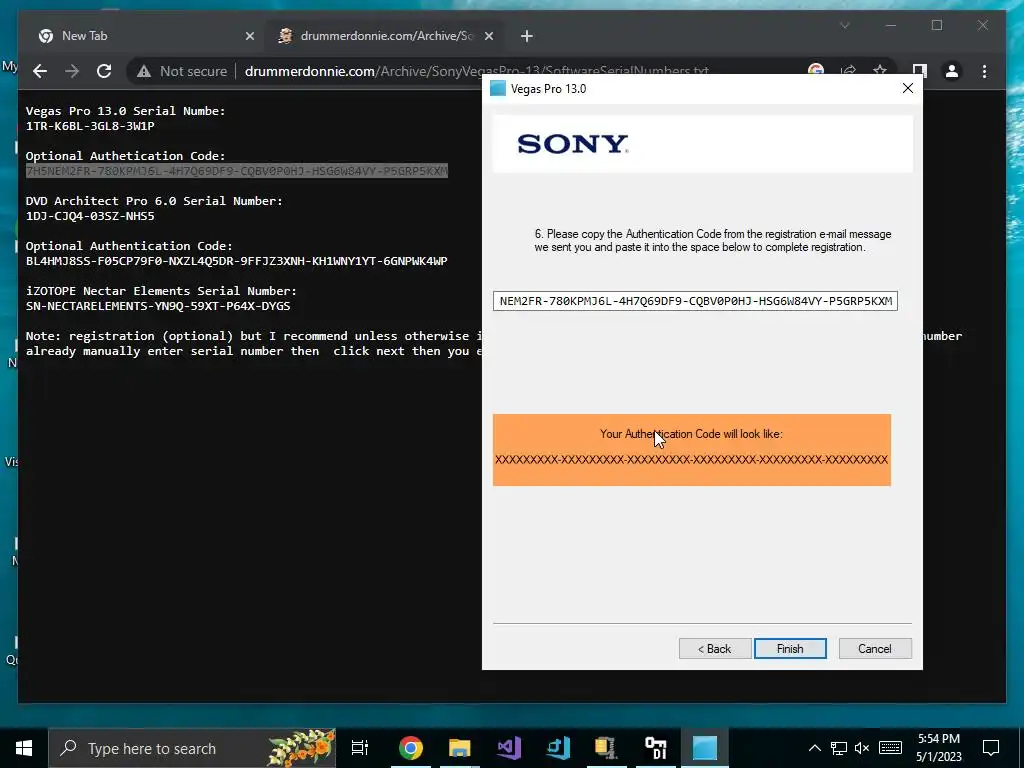Open the Google account icon in address bar
This screenshot has width=1024, height=768.
coord(816,71)
